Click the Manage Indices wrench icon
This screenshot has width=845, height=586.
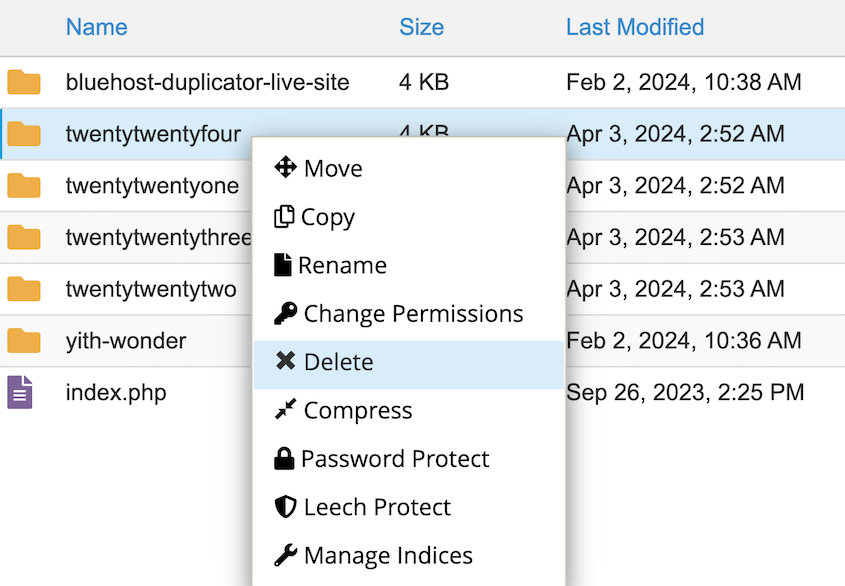[x=285, y=555]
